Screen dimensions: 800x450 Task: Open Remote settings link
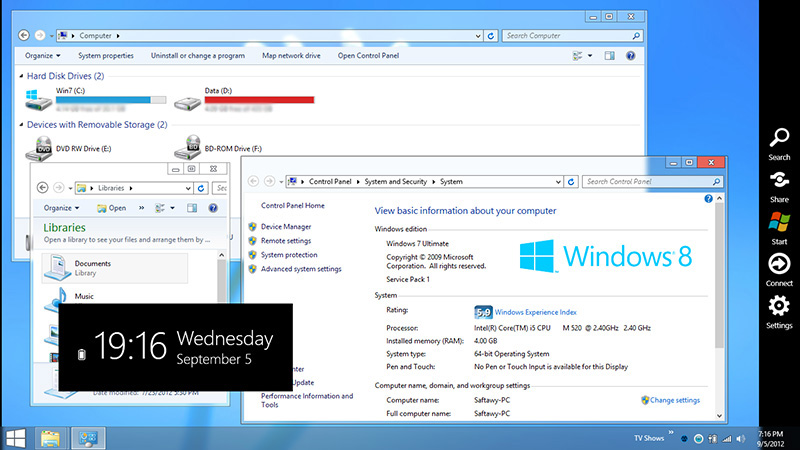coord(286,241)
